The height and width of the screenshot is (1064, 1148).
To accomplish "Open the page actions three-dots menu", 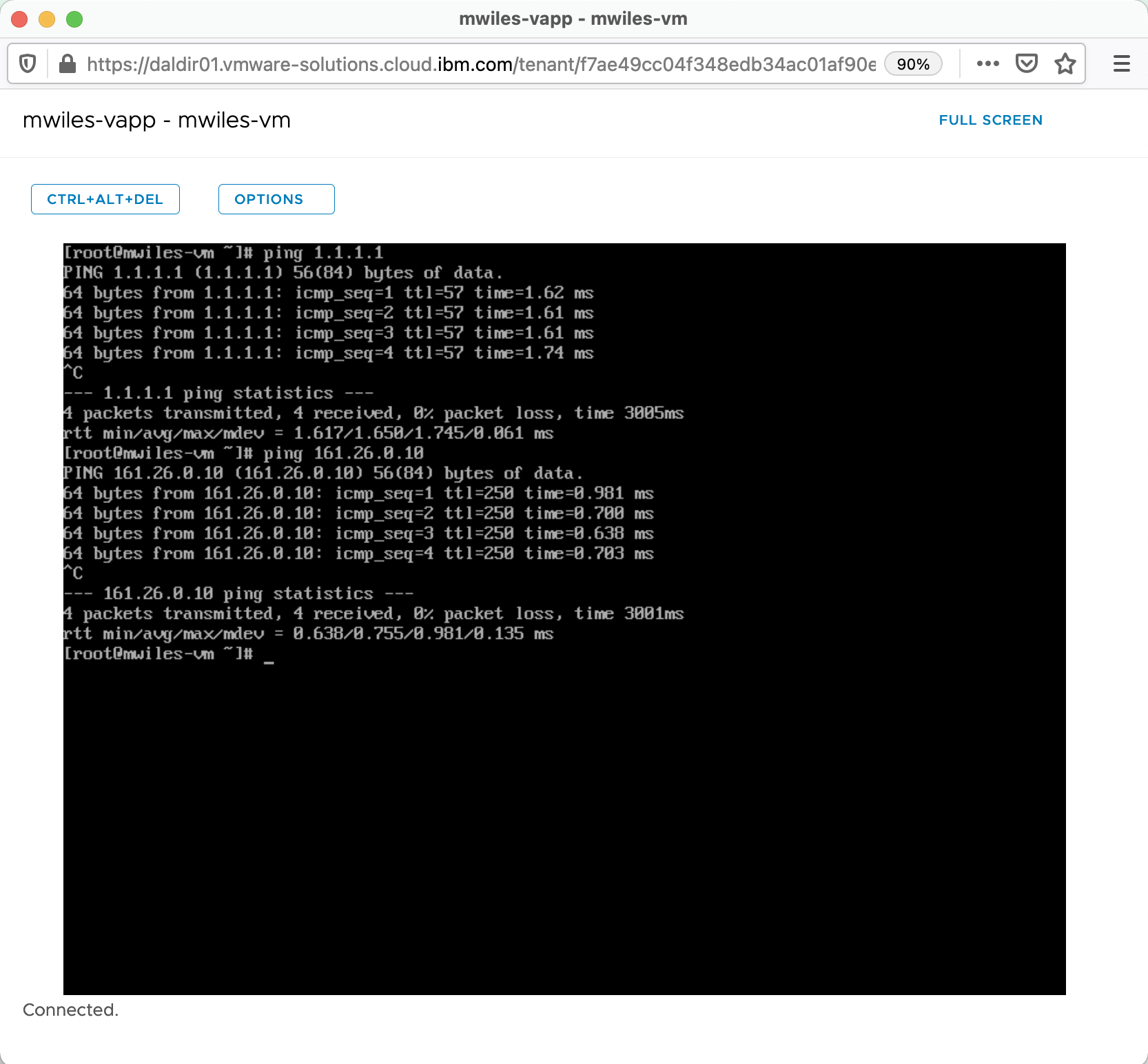I will click(x=987, y=64).
